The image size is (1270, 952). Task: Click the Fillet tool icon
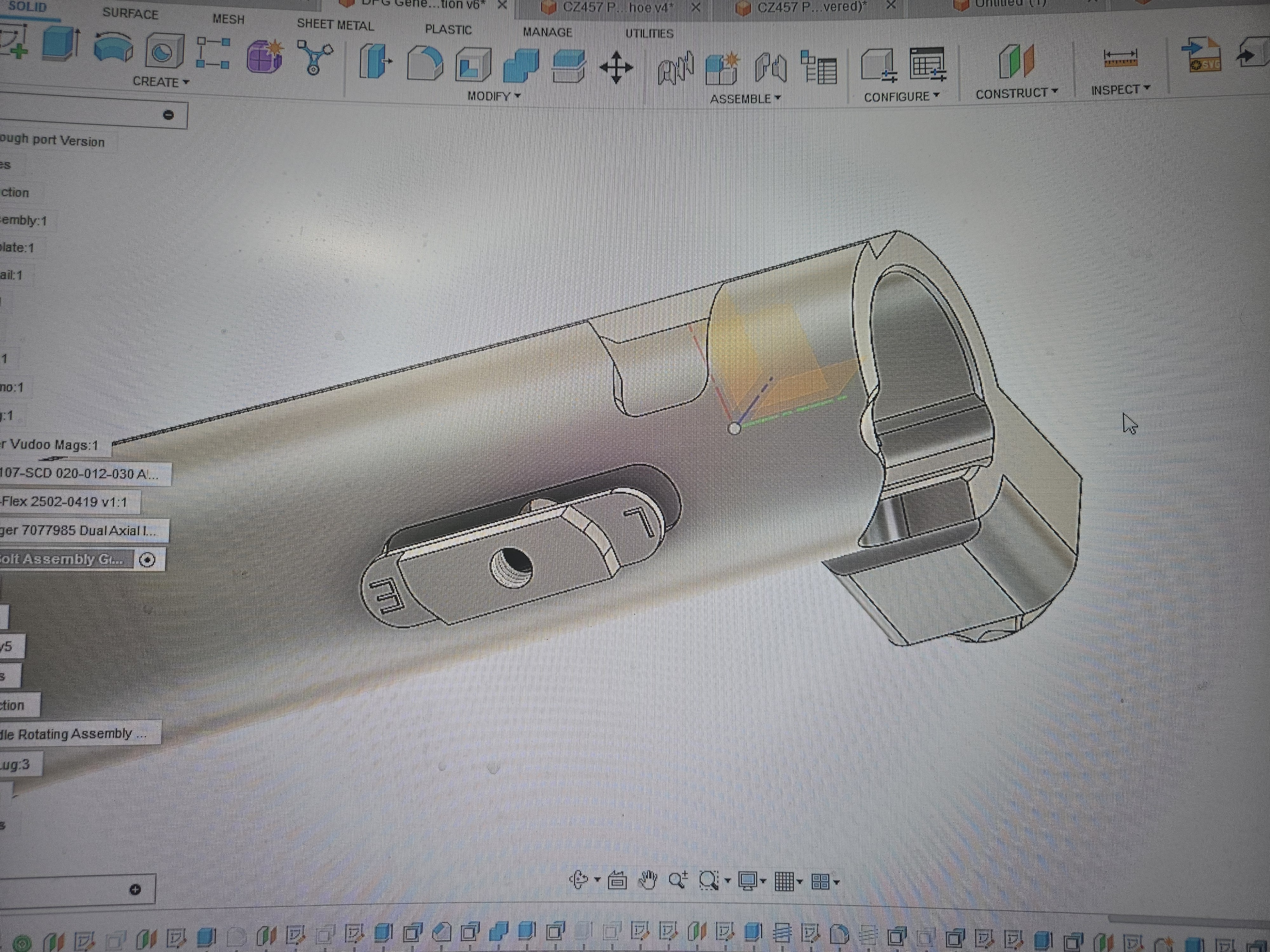coord(425,63)
